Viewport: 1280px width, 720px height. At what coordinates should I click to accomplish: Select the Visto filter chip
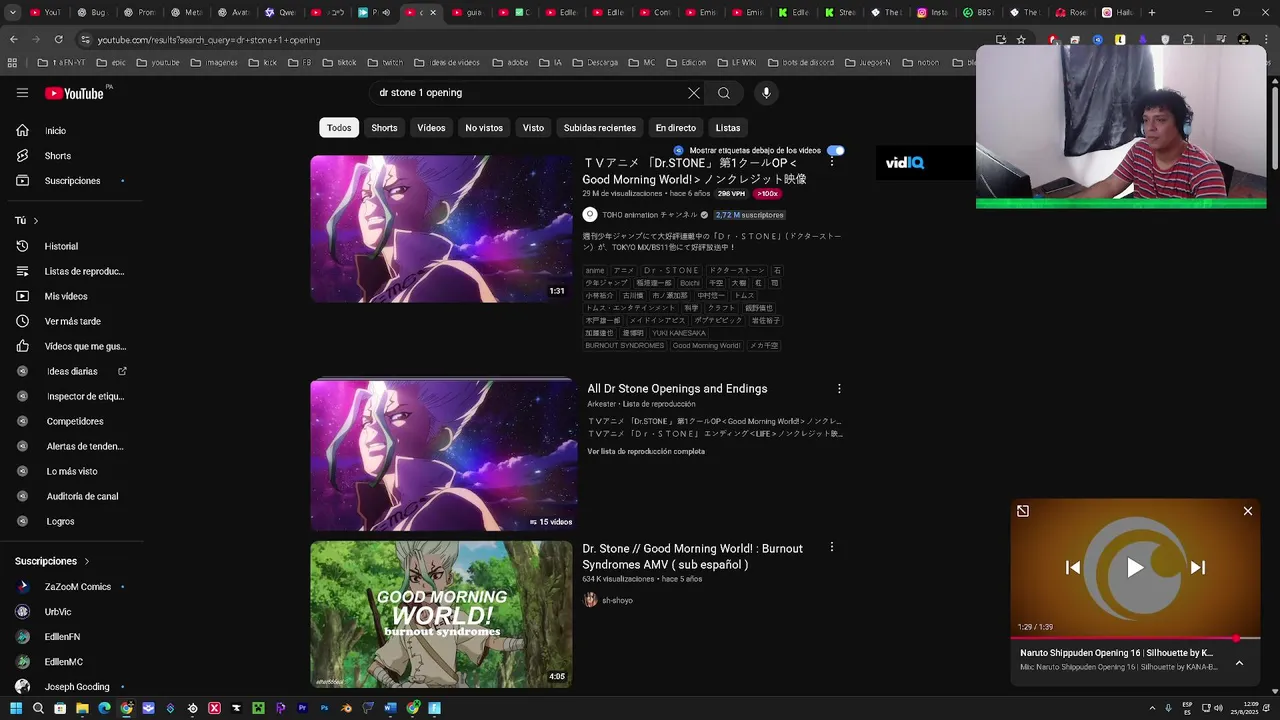533,128
